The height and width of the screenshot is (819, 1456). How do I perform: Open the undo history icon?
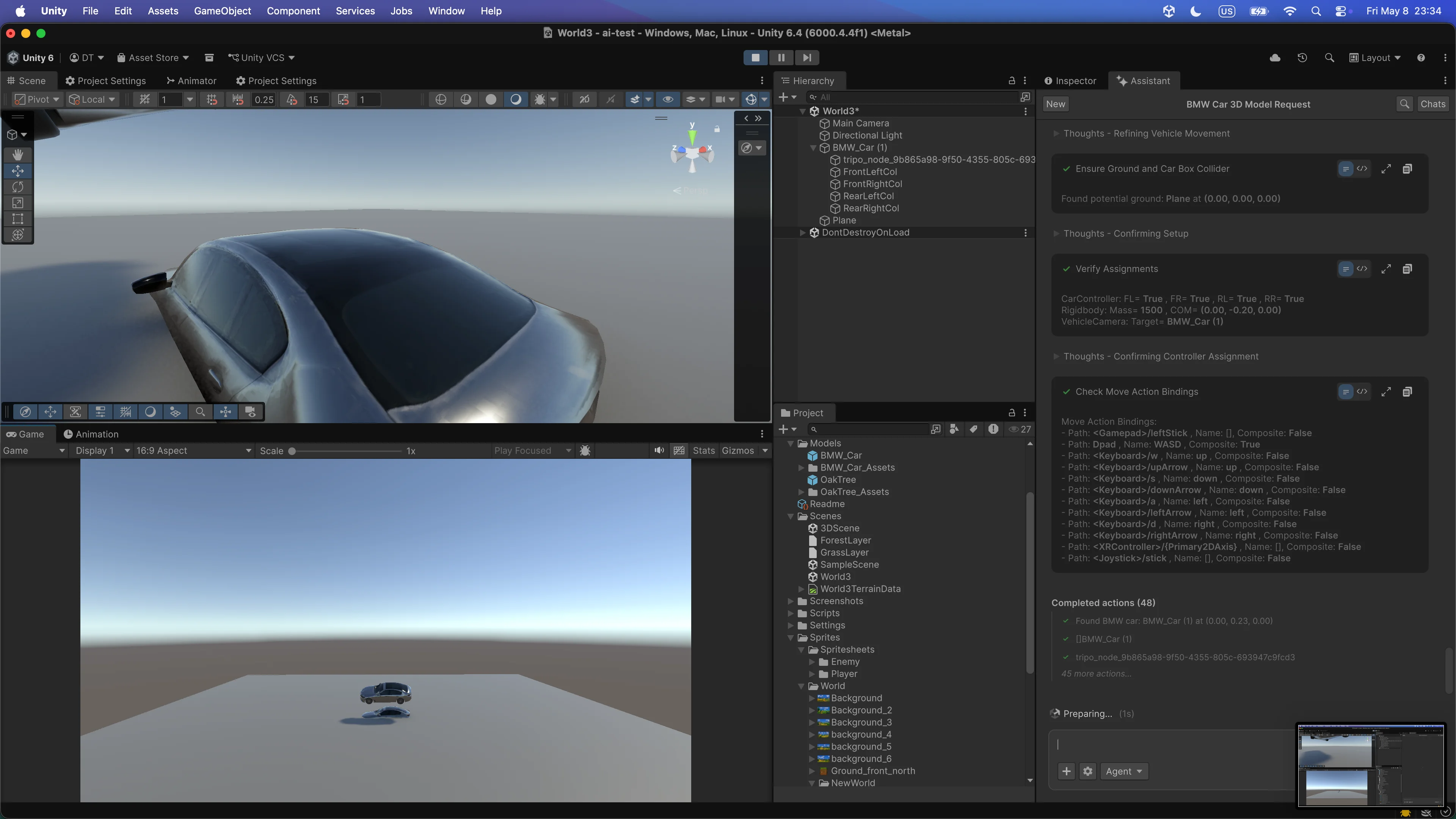[x=1302, y=58]
